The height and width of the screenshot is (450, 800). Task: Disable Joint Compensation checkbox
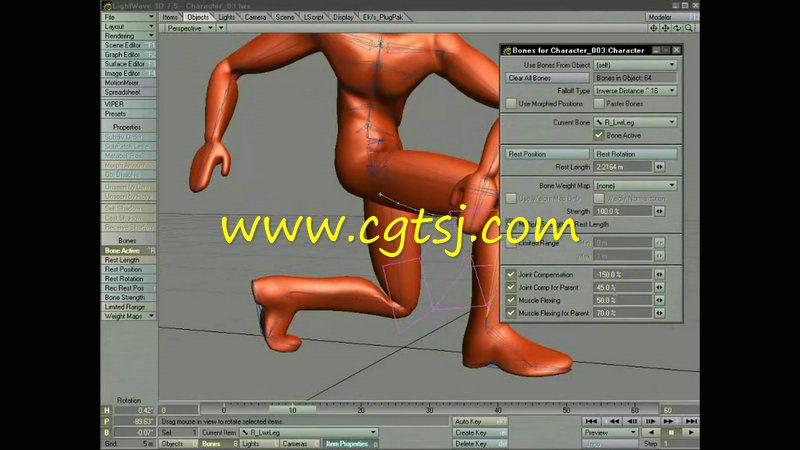pyautogui.click(x=511, y=274)
